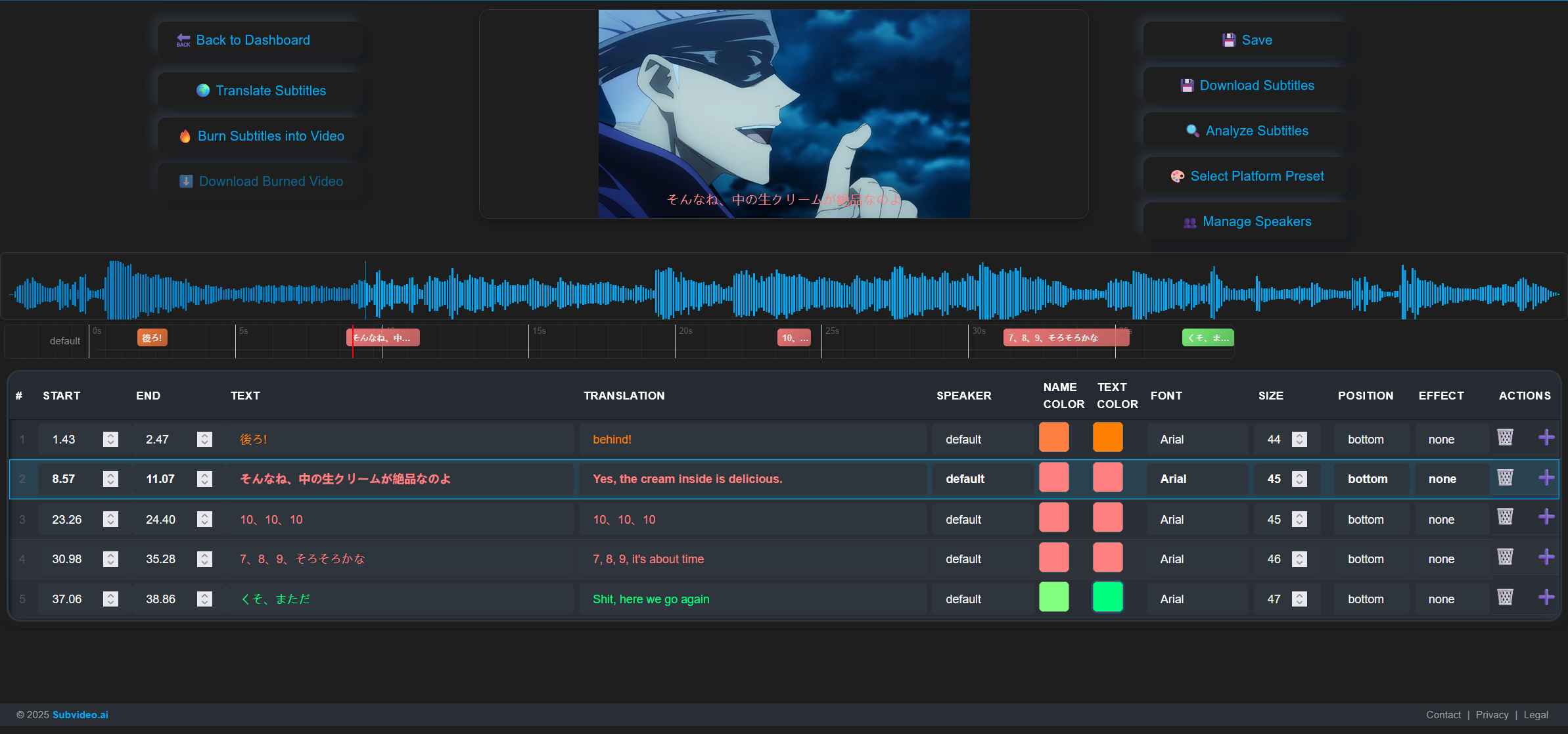Image resolution: width=1568 pixels, height=734 pixels.
Task: Adjust end time stepper for 11.07
Action: [x=204, y=479]
